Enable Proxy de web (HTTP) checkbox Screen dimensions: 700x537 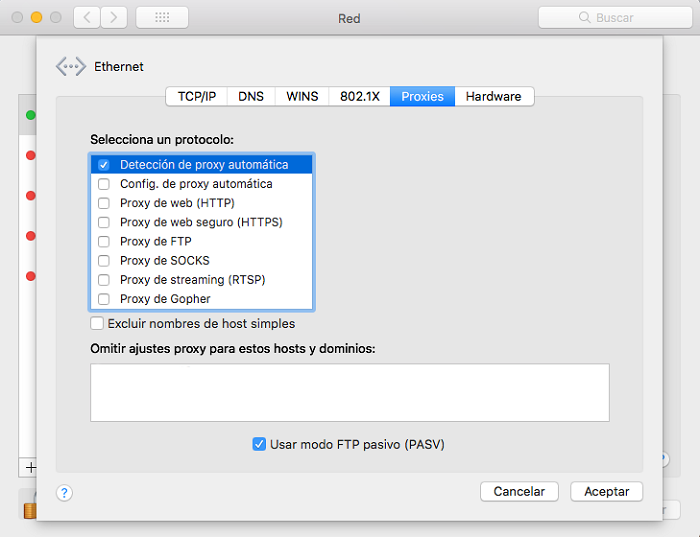click(x=103, y=203)
